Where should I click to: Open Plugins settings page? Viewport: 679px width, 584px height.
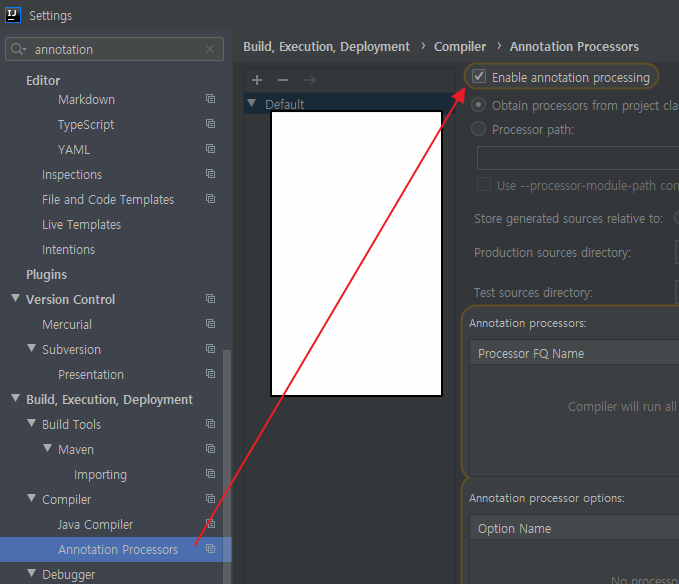click(46, 275)
